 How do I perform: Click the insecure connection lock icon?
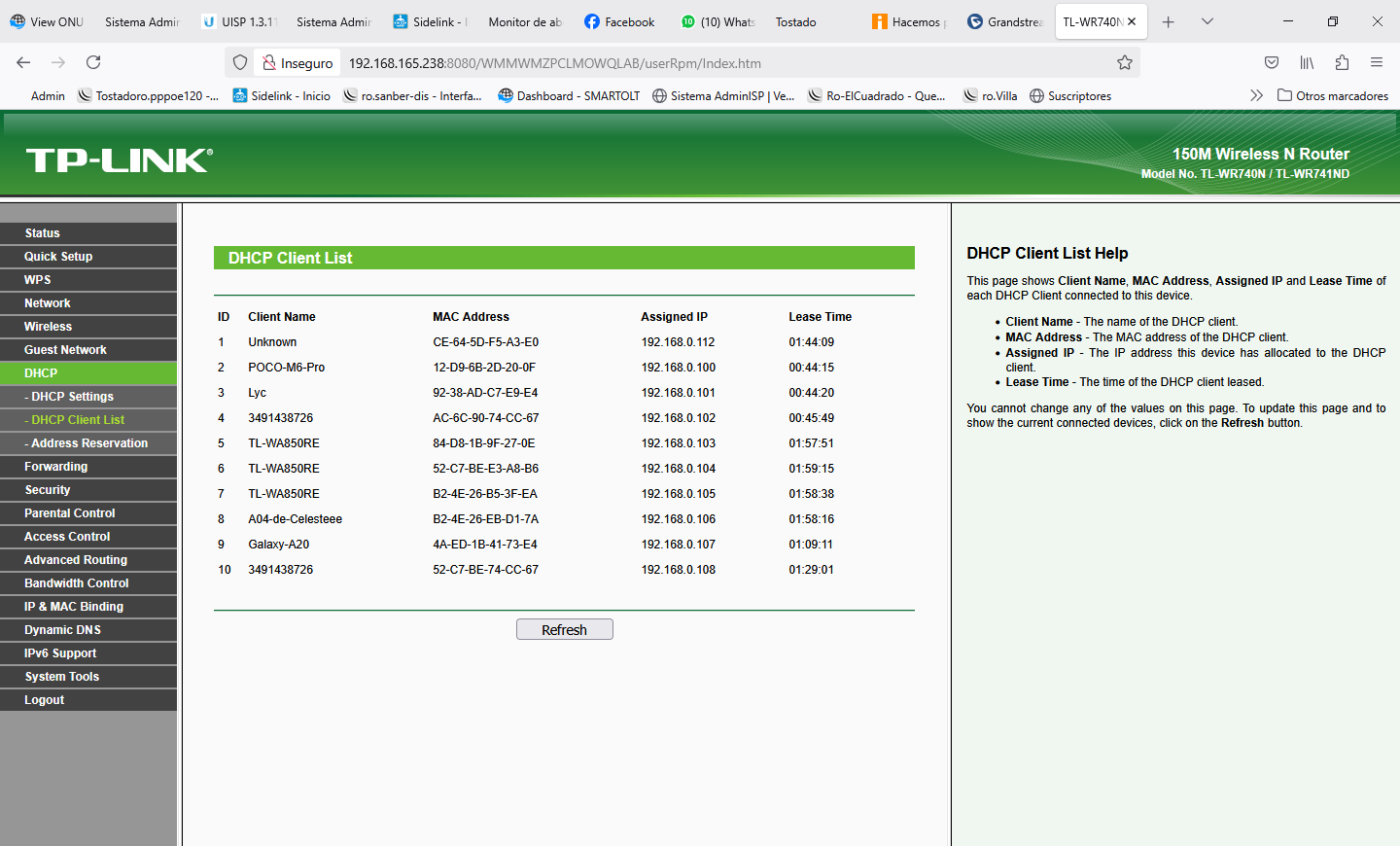269,63
